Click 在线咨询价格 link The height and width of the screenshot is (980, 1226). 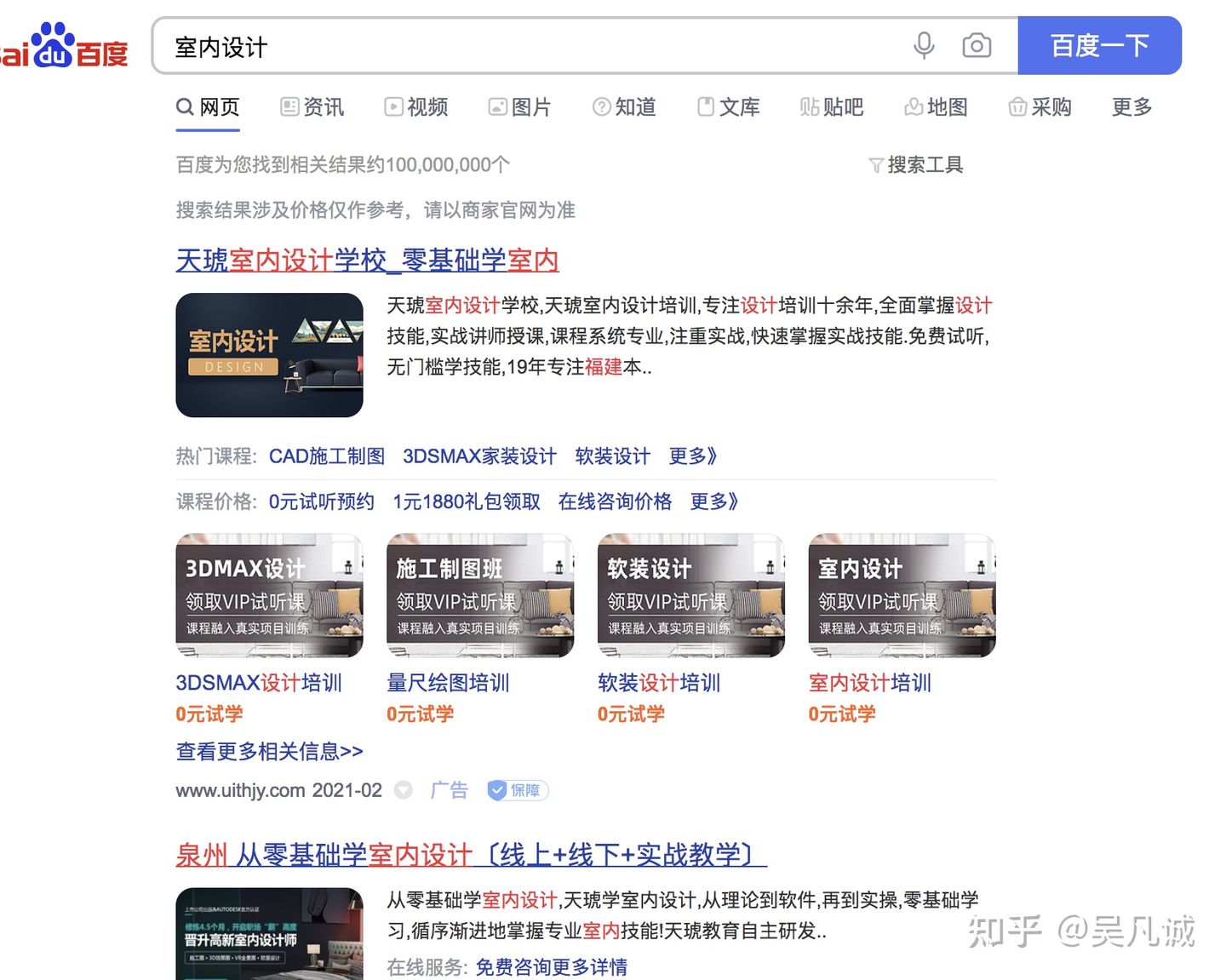pos(615,501)
